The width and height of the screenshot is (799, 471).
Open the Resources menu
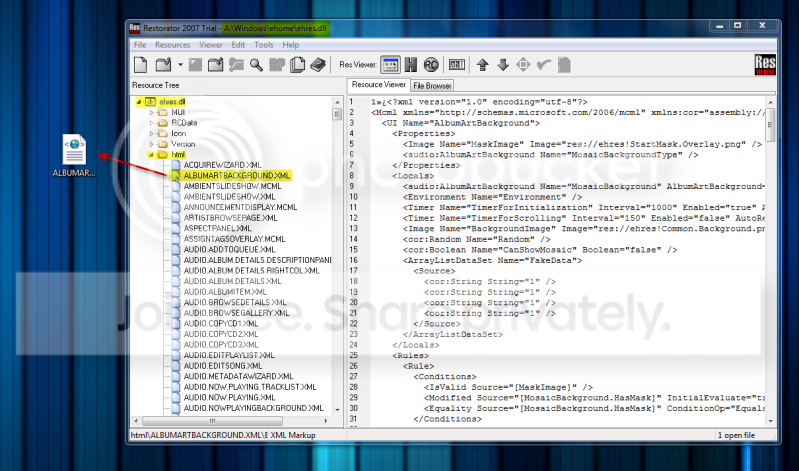pos(172,45)
